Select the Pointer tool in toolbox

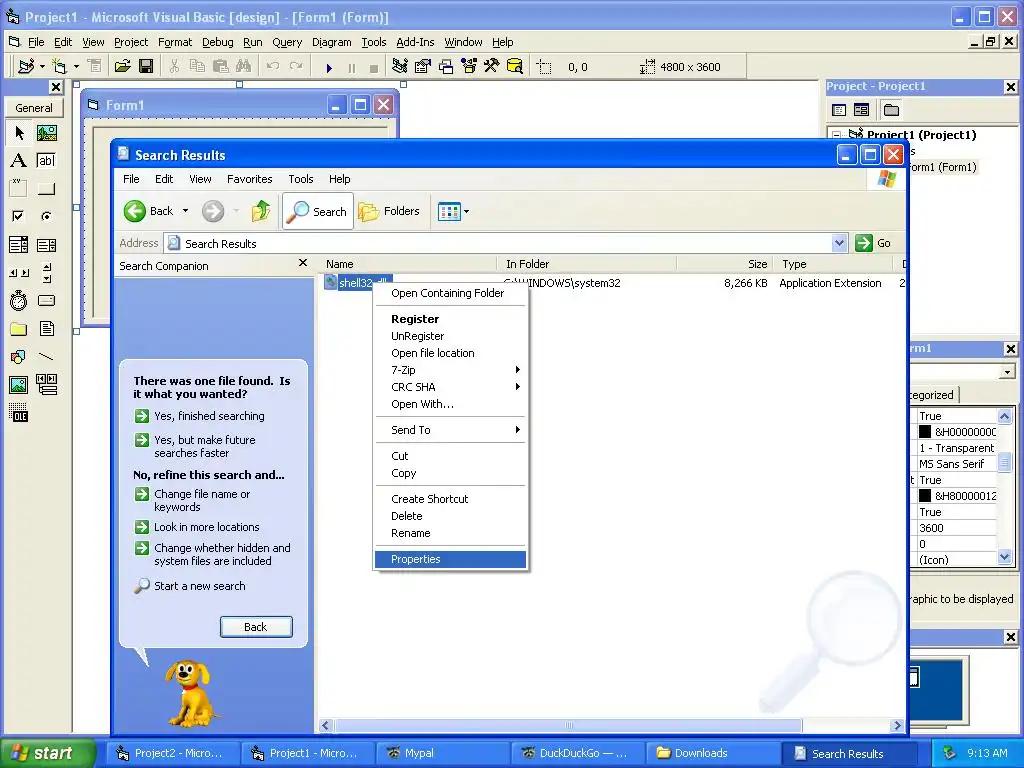click(x=19, y=133)
